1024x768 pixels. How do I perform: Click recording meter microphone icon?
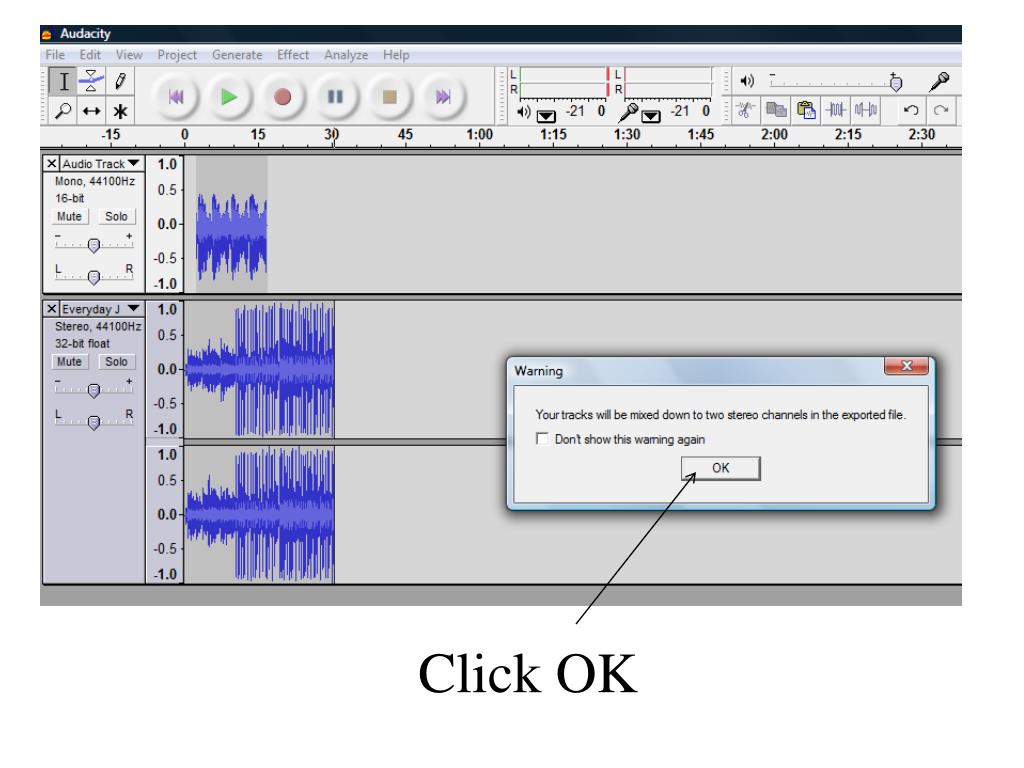629,112
